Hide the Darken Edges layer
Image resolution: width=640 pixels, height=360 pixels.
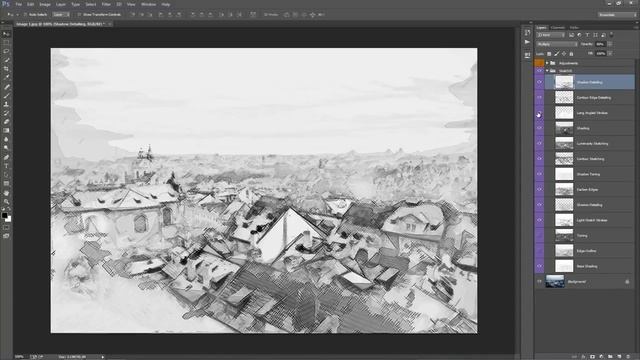[x=539, y=189]
